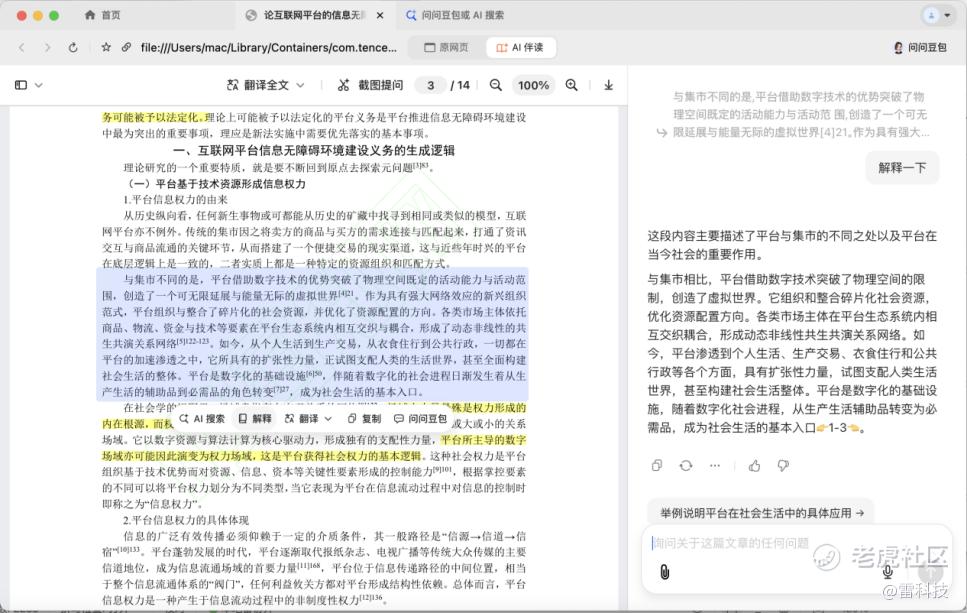Screen dimensions: 967x613
Task: Click the quoted passage reference in the chat
Action: [x=793, y=115]
